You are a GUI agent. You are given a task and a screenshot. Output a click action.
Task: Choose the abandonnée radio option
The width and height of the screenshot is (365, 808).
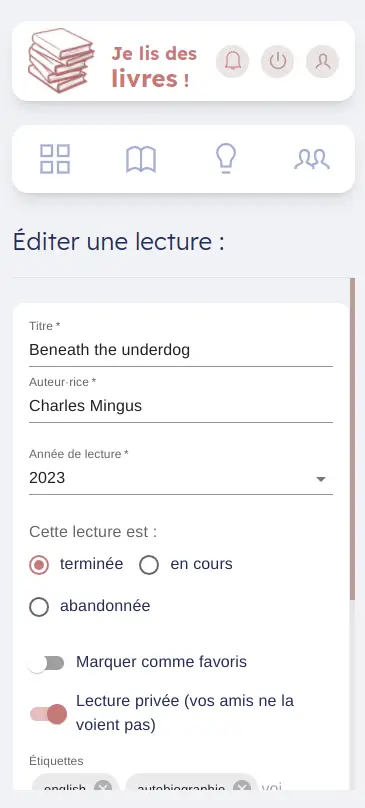[39, 607]
